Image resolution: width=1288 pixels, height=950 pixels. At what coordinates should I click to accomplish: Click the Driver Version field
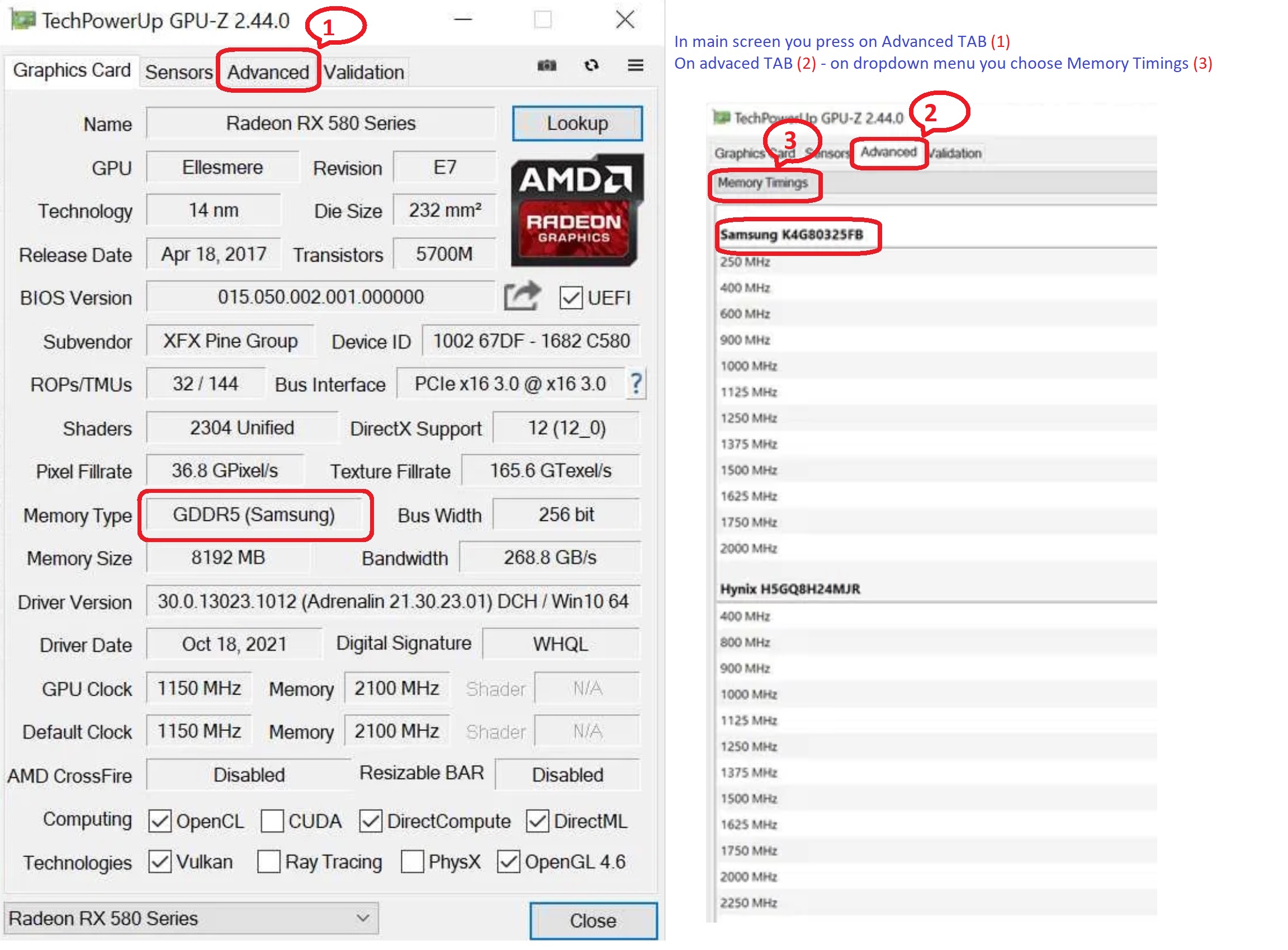(x=394, y=602)
